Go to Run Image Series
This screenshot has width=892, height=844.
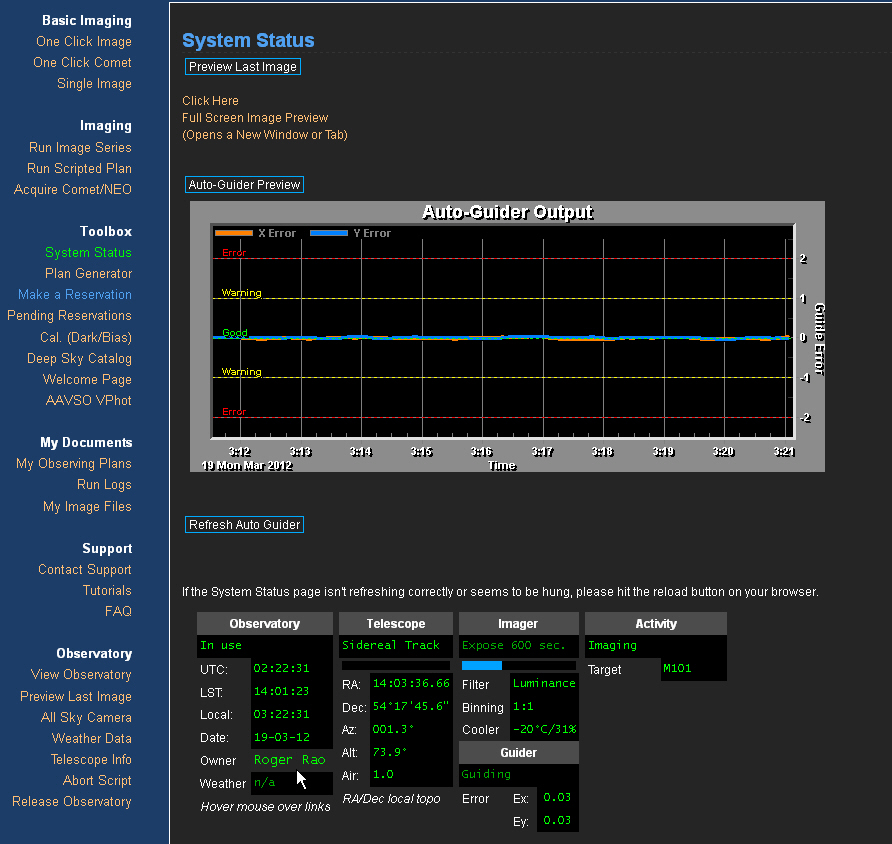[80, 147]
